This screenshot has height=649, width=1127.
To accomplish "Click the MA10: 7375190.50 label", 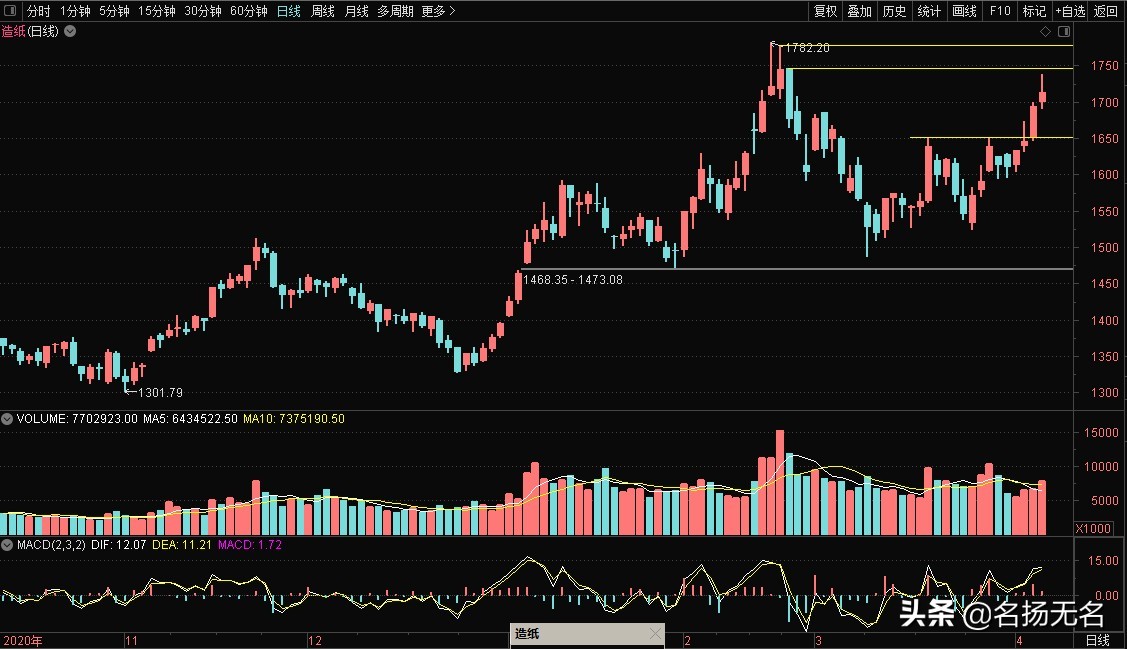I will 294,418.
